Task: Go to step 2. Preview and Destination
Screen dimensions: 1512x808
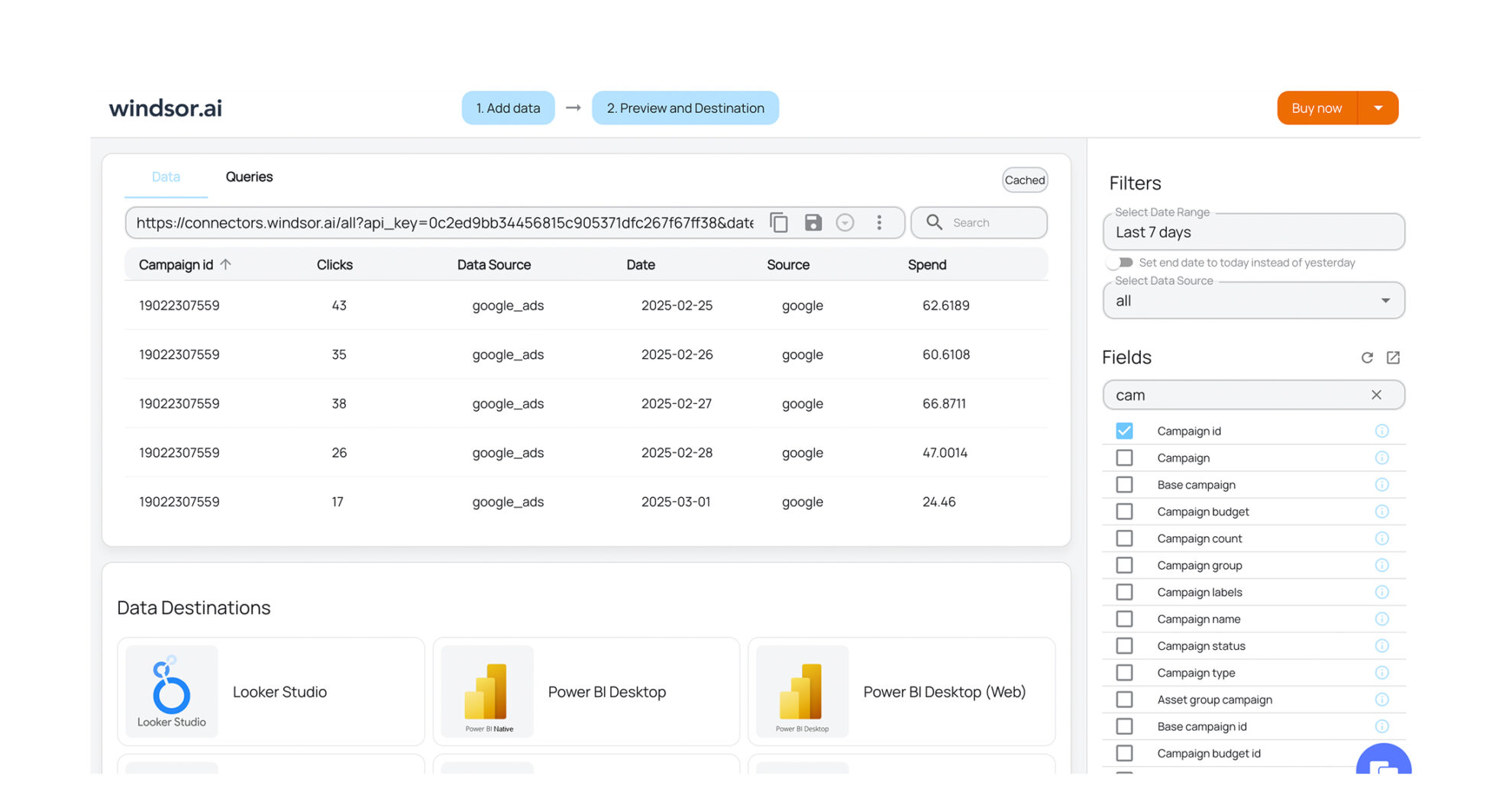Action: click(685, 108)
